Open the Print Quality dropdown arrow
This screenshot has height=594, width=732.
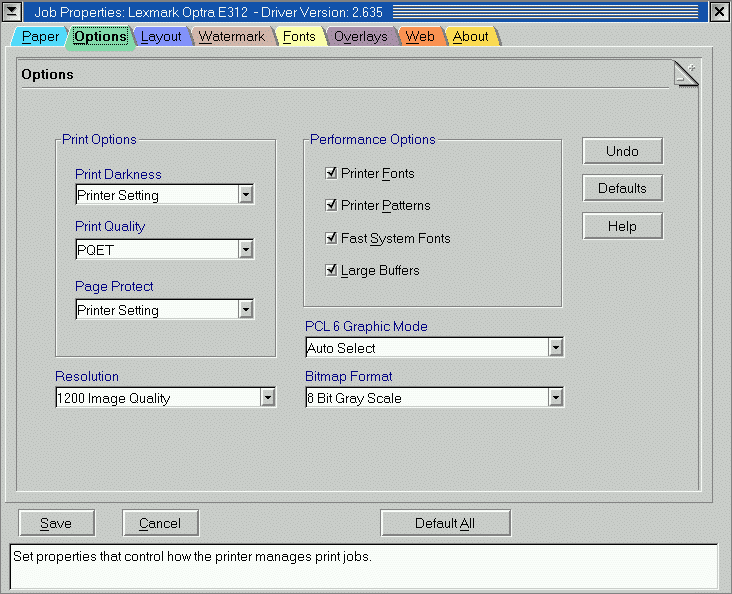click(246, 249)
